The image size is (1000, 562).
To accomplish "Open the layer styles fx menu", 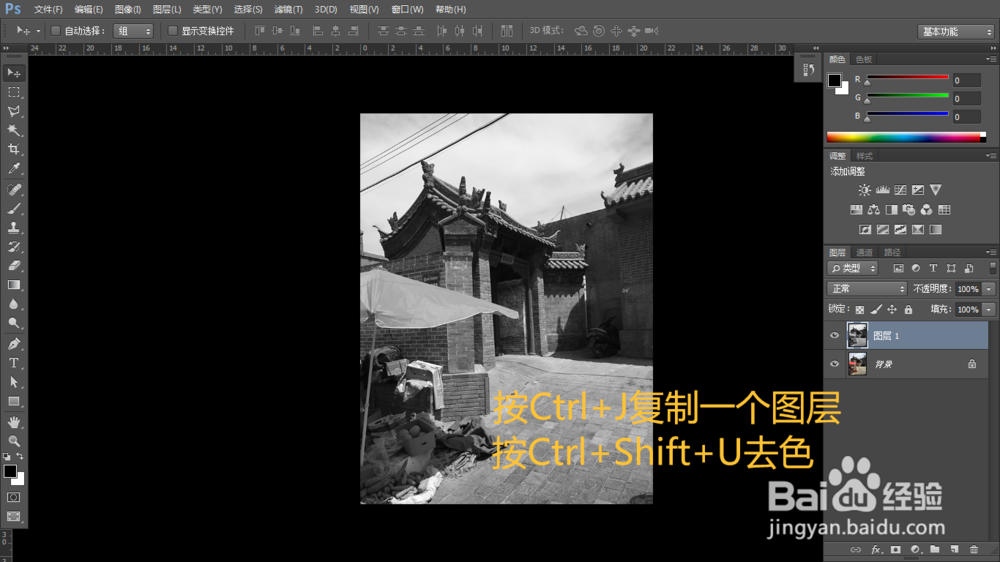I will pos(876,549).
